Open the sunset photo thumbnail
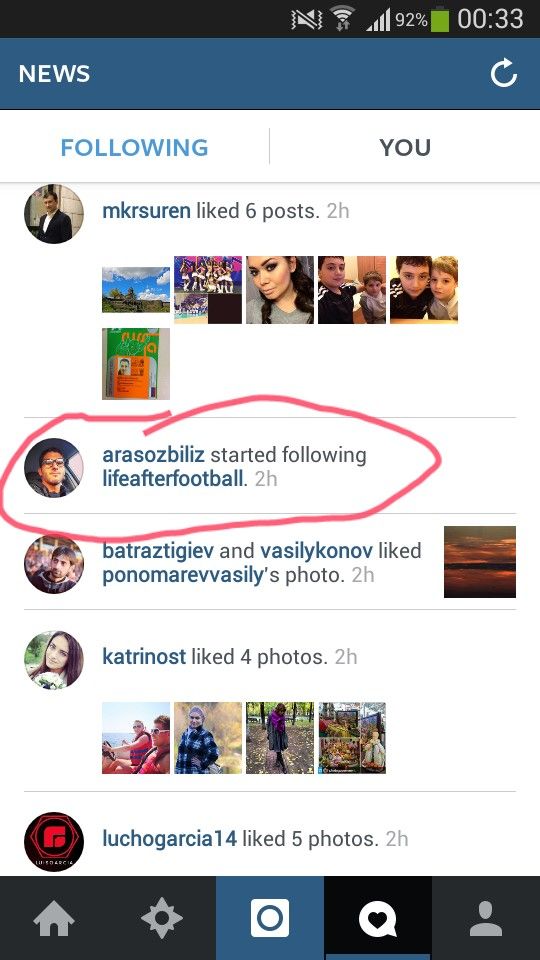The width and height of the screenshot is (540, 960). click(480, 561)
